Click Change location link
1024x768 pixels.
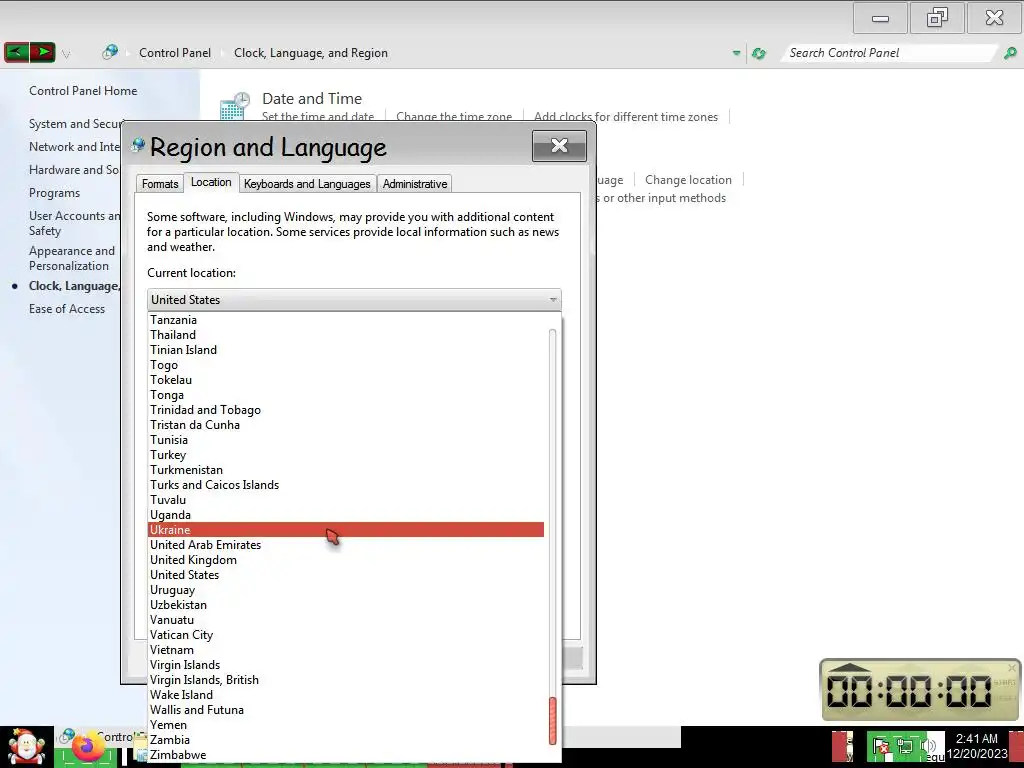point(688,180)
